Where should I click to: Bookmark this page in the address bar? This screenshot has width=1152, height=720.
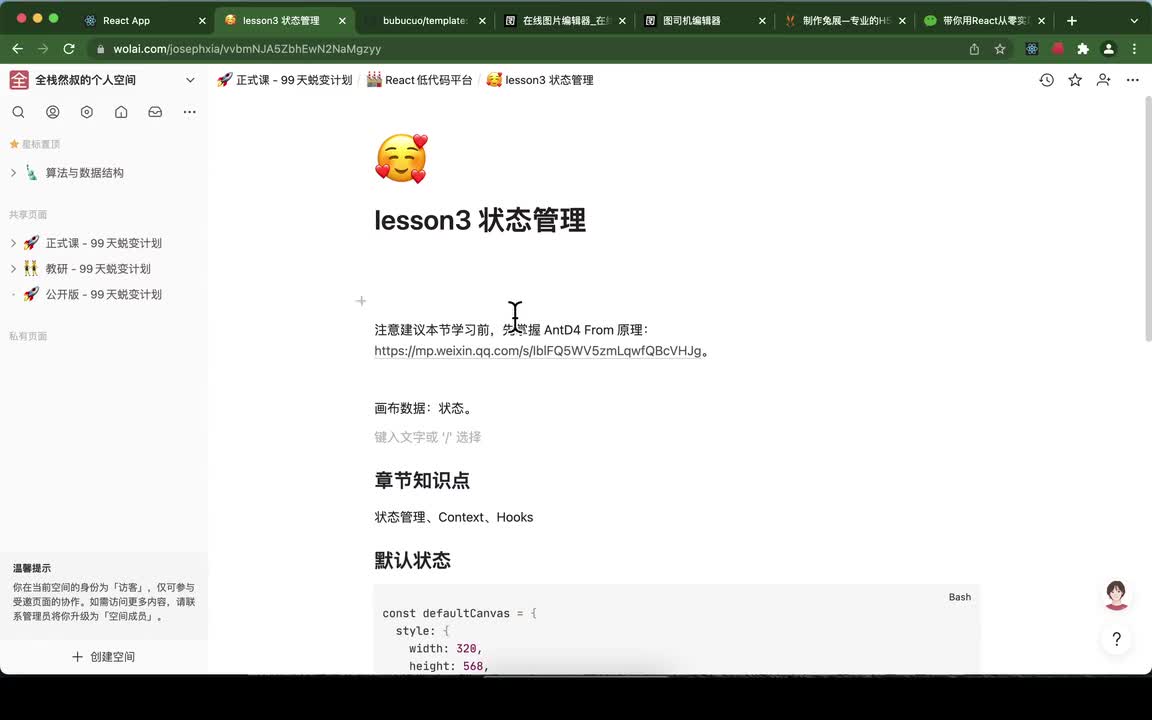pos(1000,49)
